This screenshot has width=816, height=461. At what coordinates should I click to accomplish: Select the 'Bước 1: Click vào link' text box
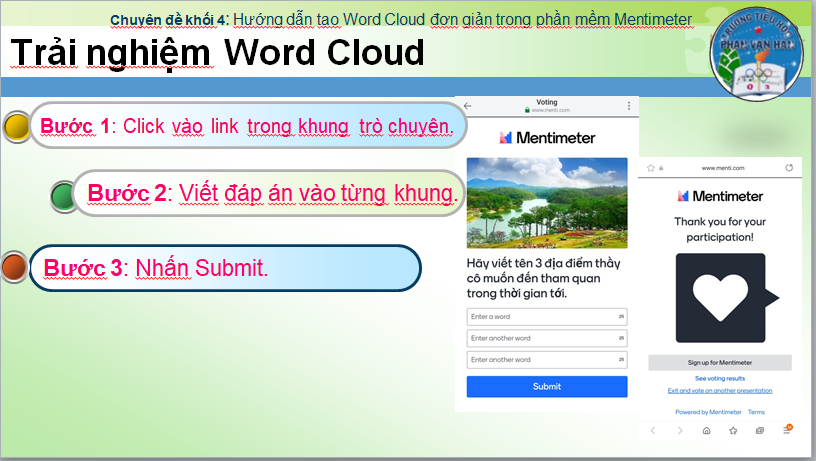click(x=248, y=125)
